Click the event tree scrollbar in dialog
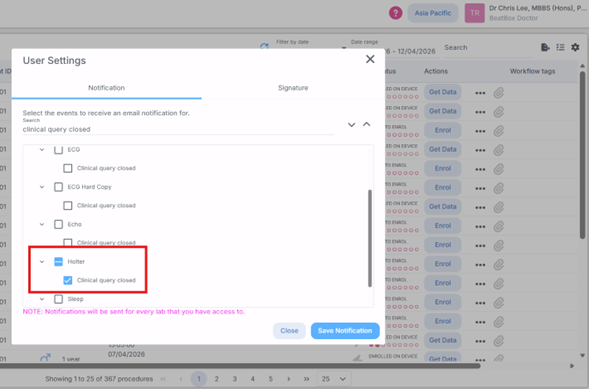The image size is (589, 389). click(370, 238)
